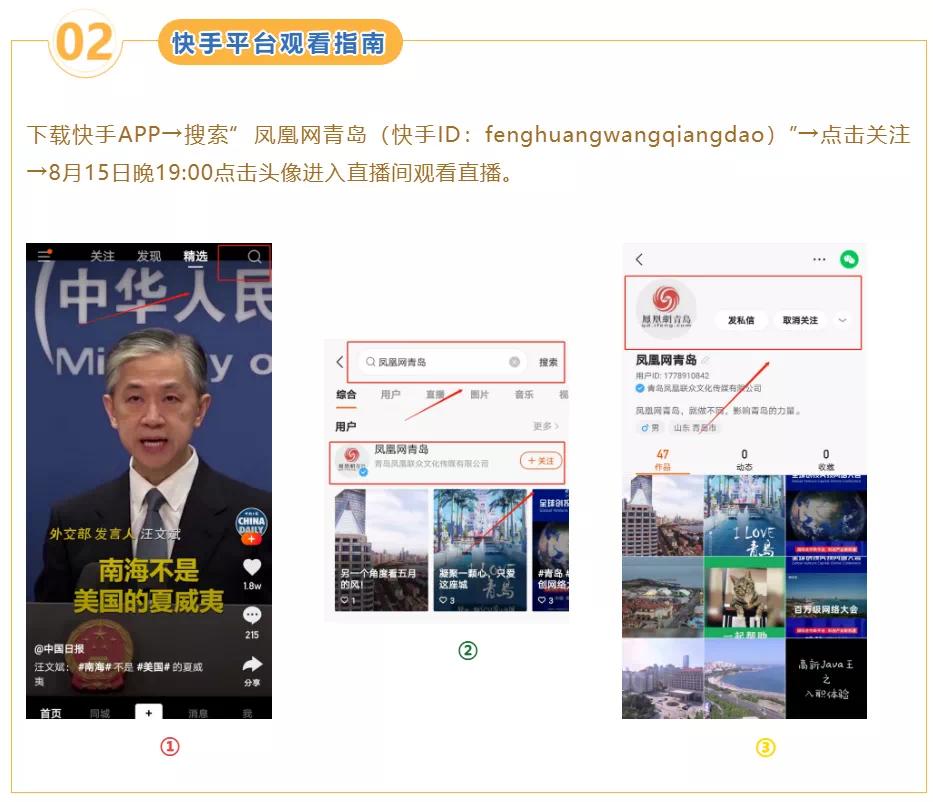Screen dimensions: 933x802
Task: Tap the +关注 follow button
Action: click(x=541, y=460)
